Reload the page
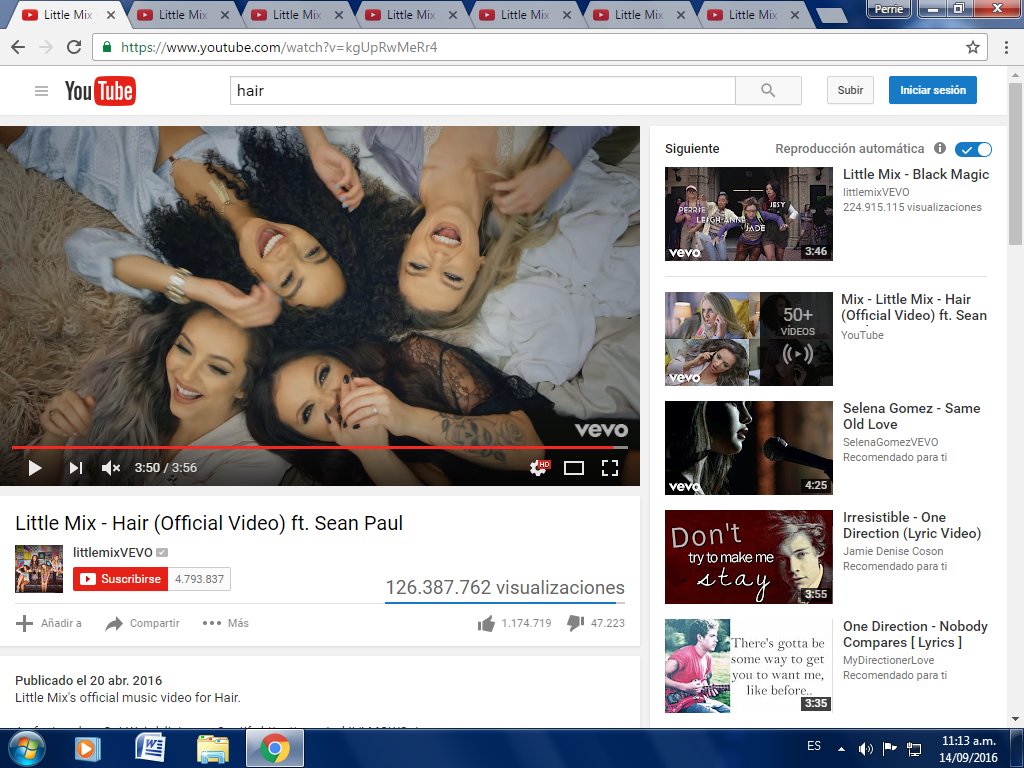 click(74, 47)
